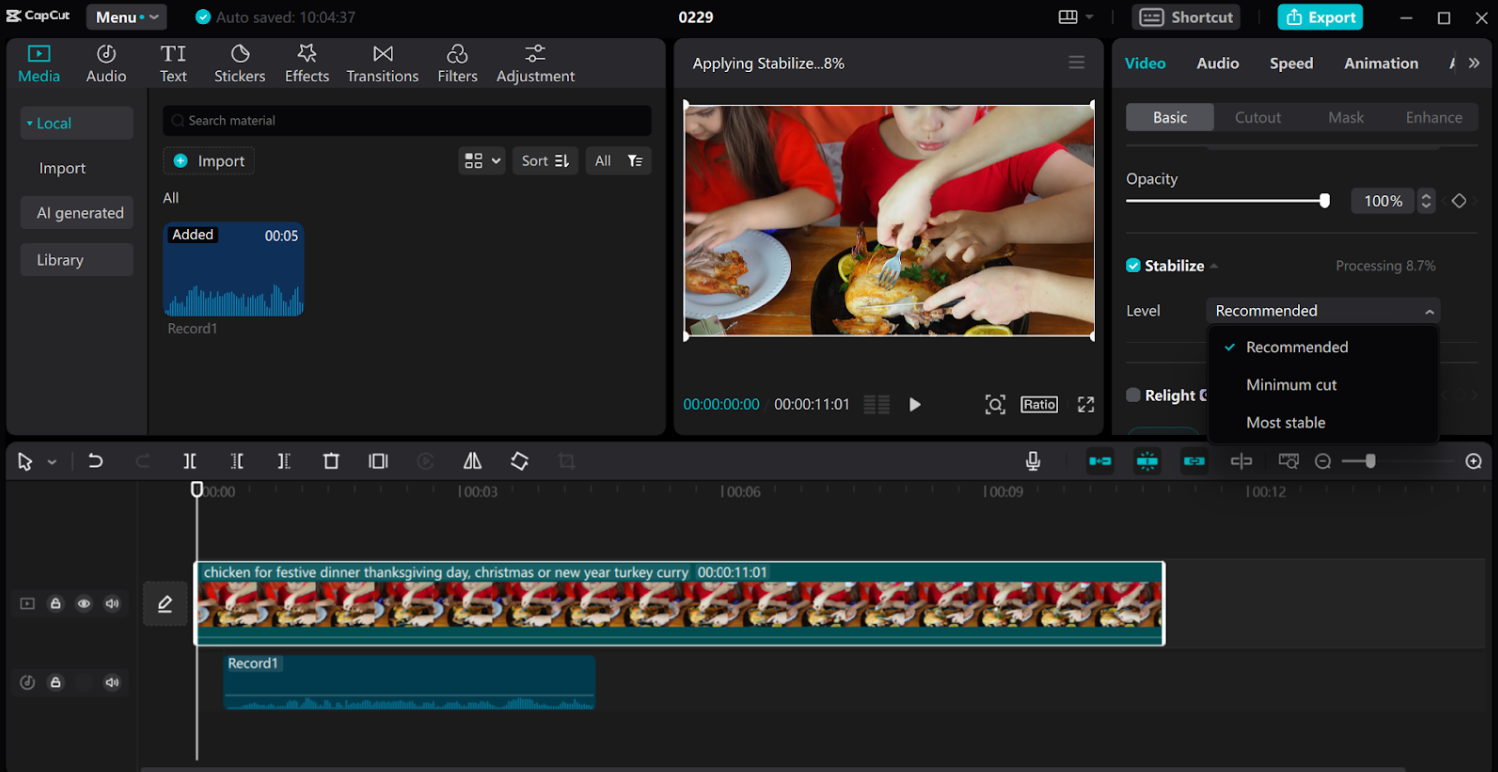Open the preview fullscreen icon
This screenshot has height=772, width=1498.
pos(1085,404)
